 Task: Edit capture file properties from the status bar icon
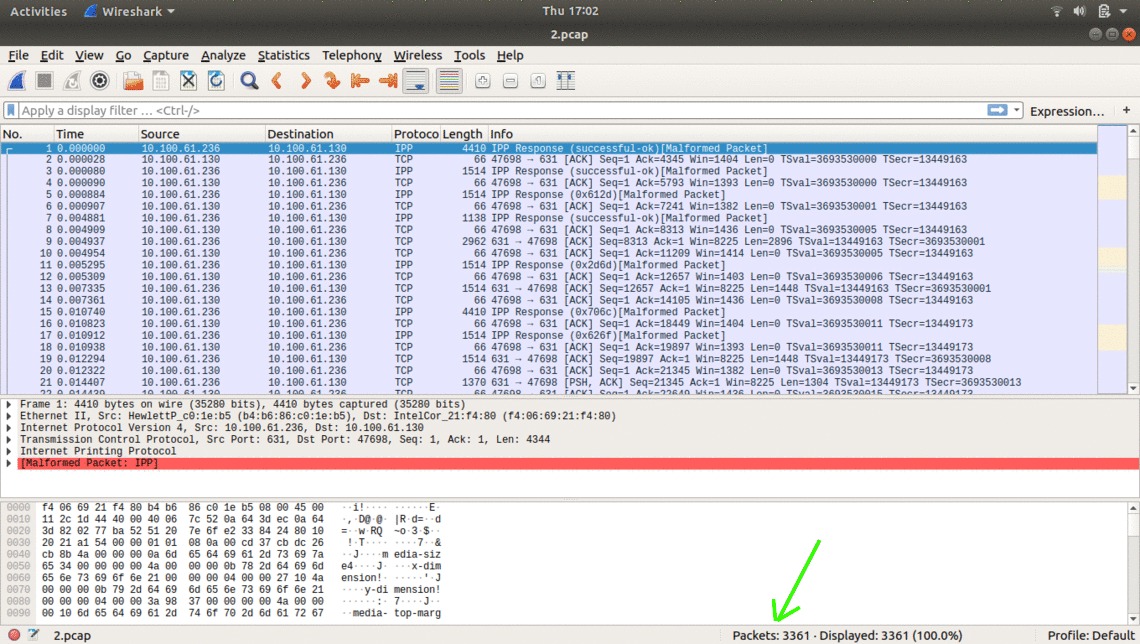coord(33,635)
